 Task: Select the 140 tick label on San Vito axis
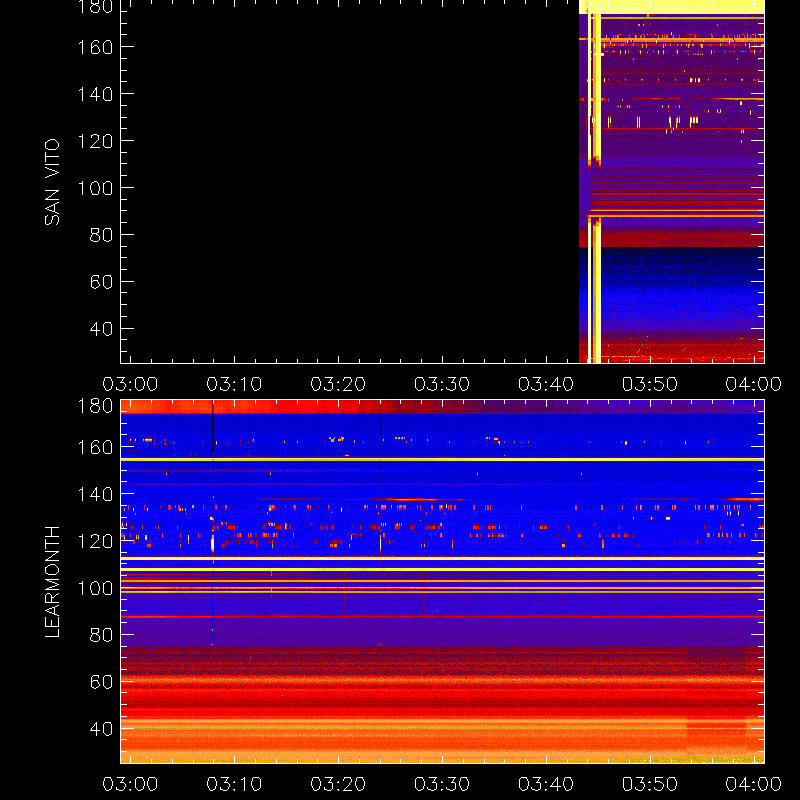click(95, 94)
